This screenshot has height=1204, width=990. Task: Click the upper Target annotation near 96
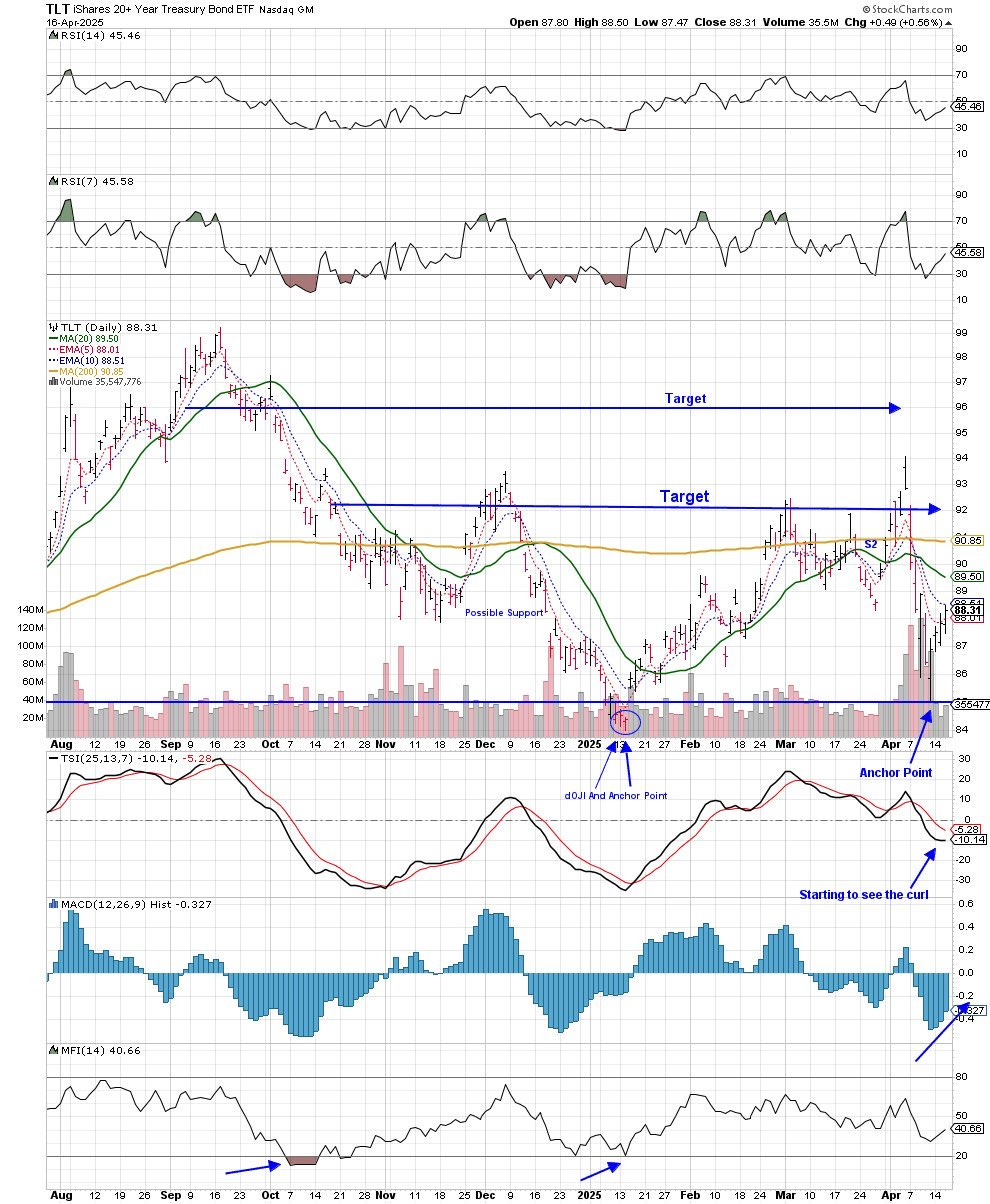point(685,398)
